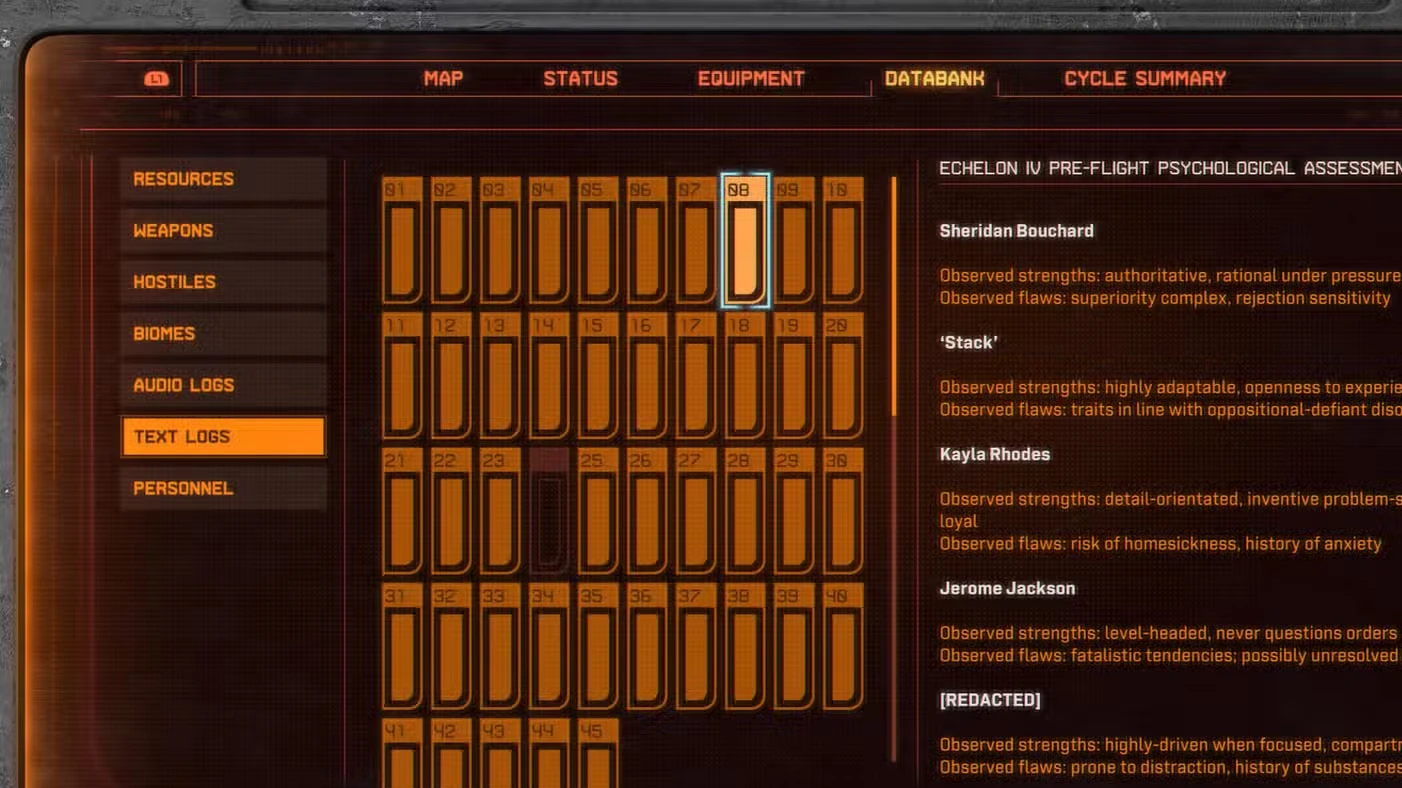Screen dimensions: 1402x788
Task: Select text log cartridge 21
Action: [x=402, y=511]
